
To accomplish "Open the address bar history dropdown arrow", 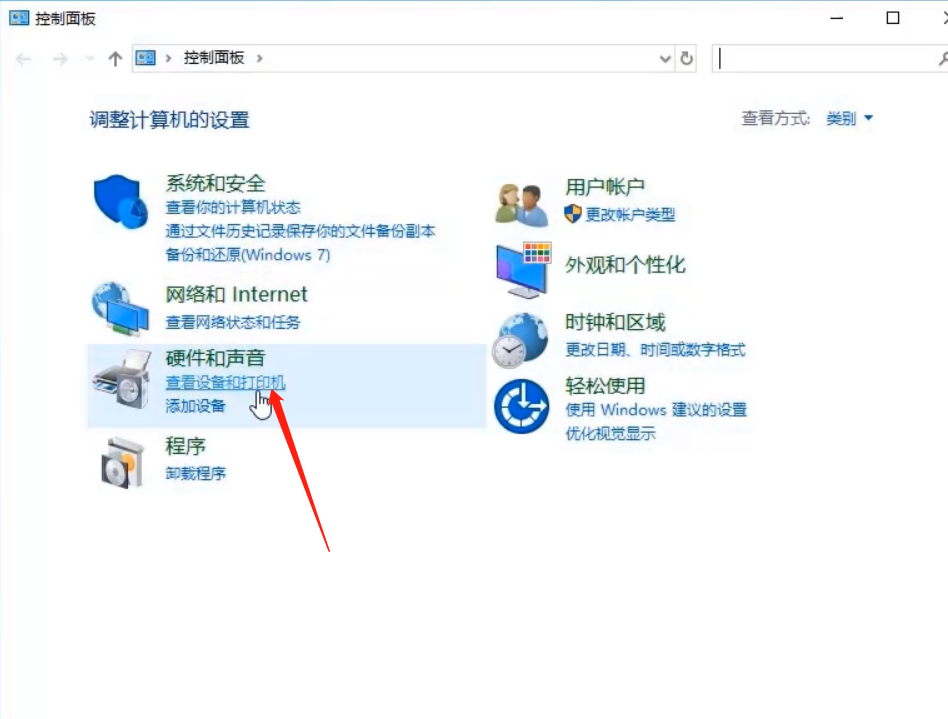I will (x=665, y=59).
